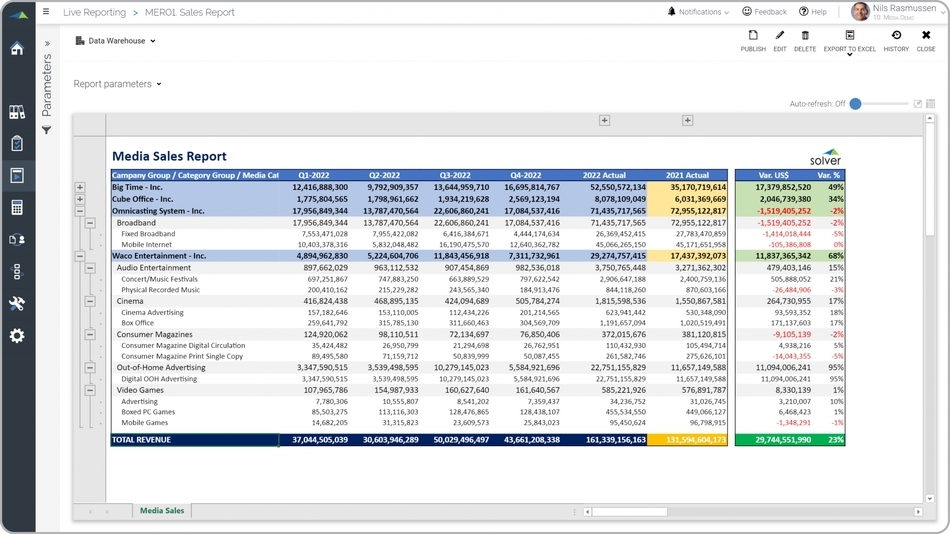
Task: Click Live Reporting in the breadcrumb
Action: pyautogui.click(x=94, y=13)
